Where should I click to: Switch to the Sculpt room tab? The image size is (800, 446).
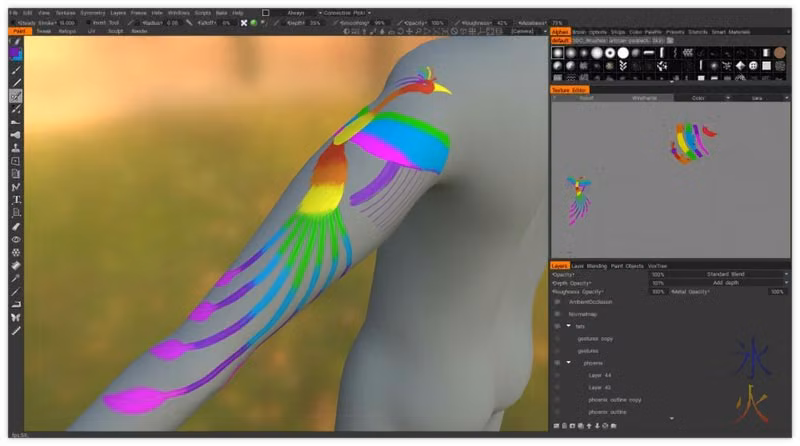coord(115,32)
